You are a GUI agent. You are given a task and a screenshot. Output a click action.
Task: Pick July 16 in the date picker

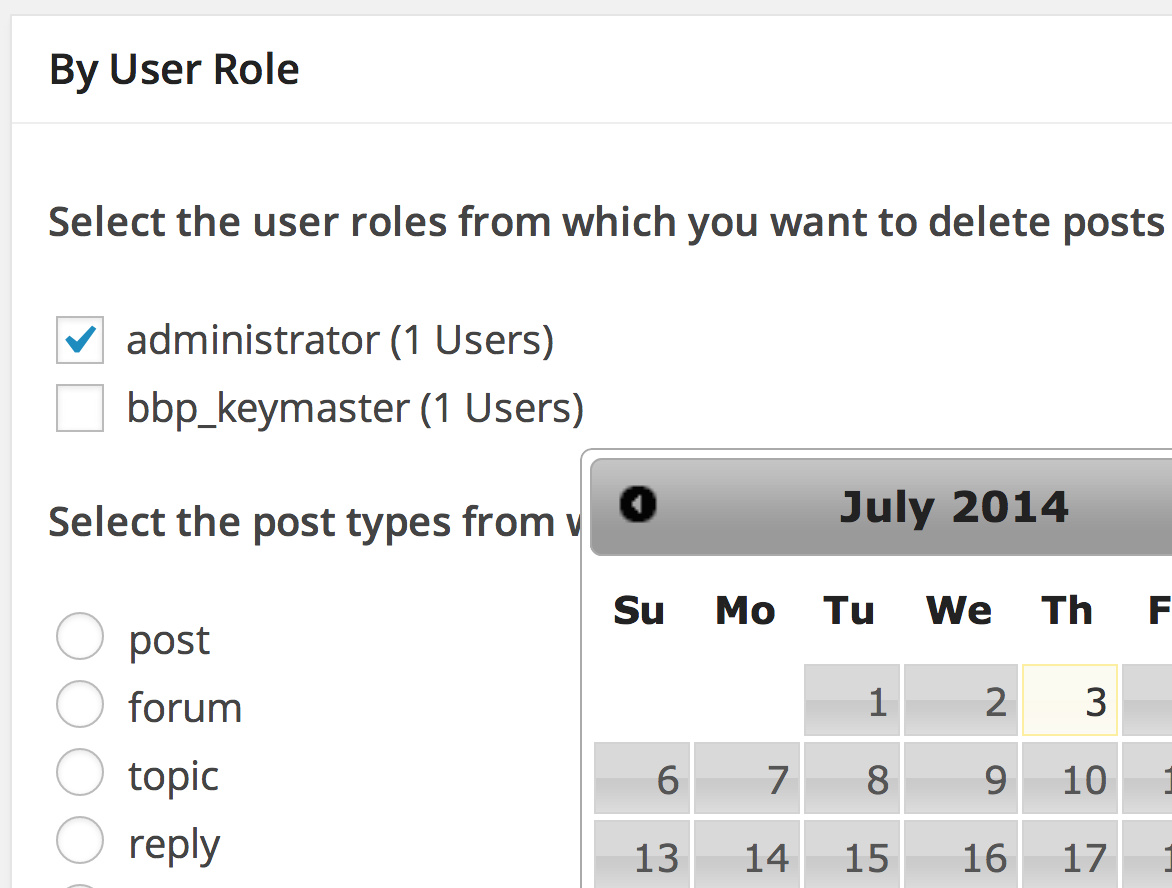(x=961, y=855)
